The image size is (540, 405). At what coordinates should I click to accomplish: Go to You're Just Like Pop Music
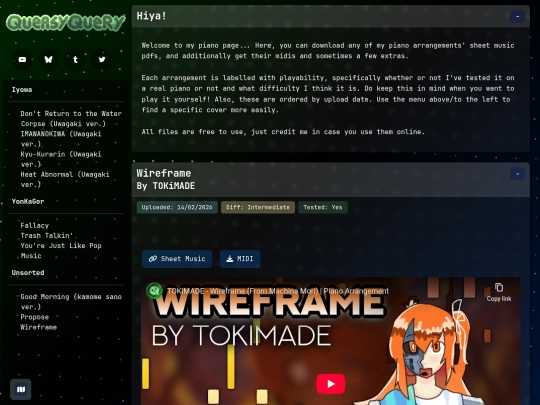point(61,251)
